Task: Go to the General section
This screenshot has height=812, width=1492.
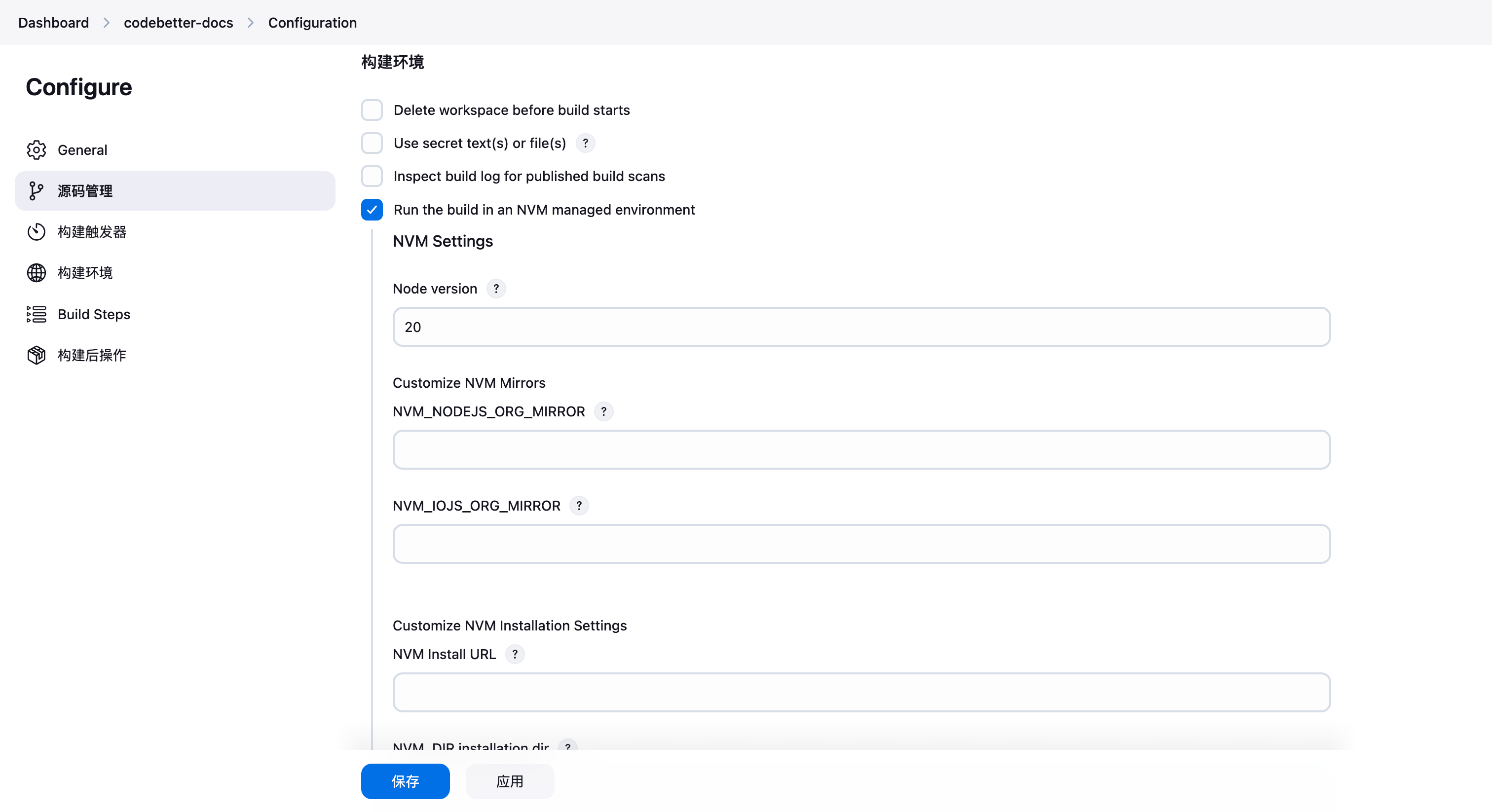Action: [x=175, y=150]
